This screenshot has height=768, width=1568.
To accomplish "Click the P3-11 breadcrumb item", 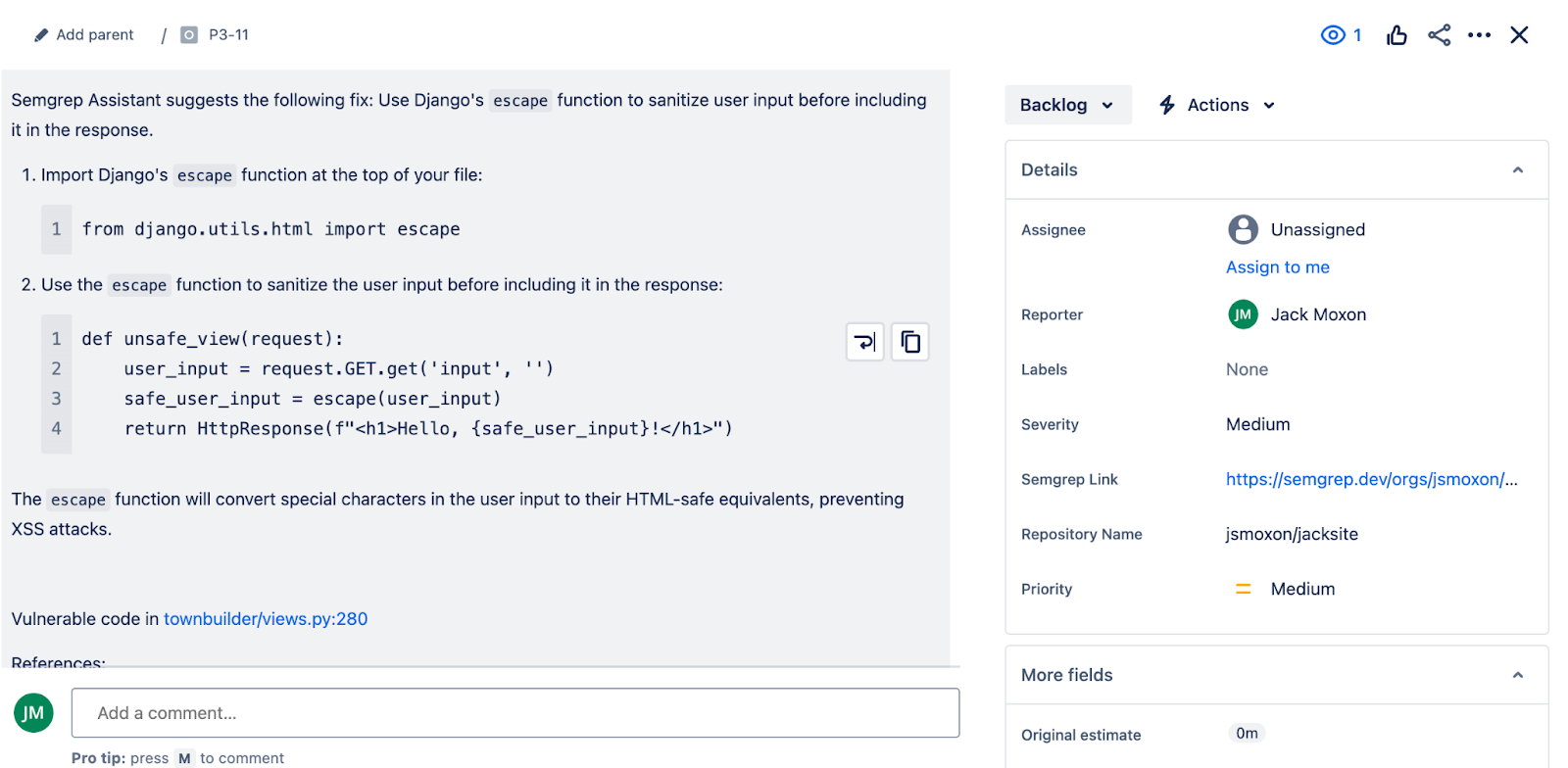I will (228, 35).
